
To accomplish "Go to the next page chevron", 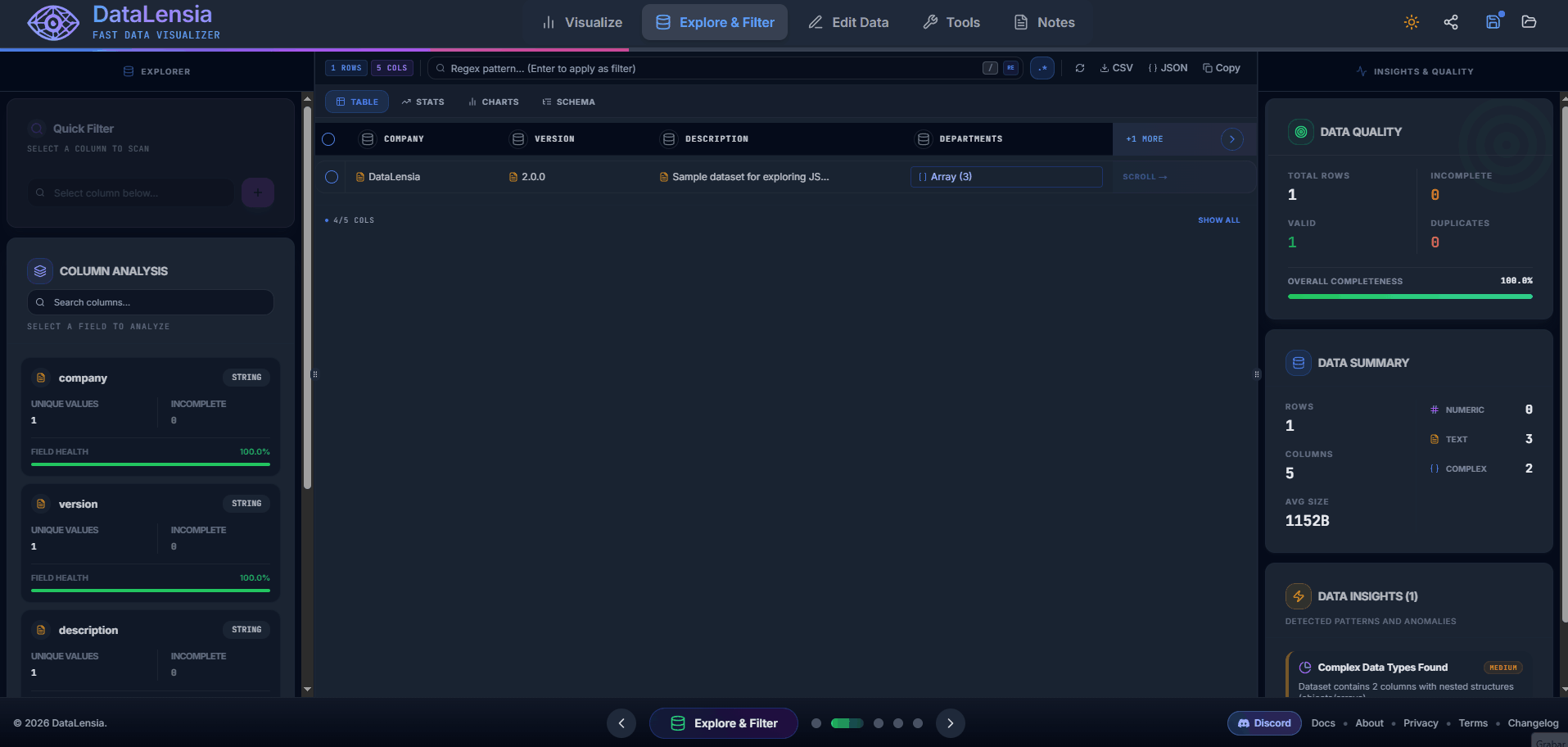I will pos(951,723).
